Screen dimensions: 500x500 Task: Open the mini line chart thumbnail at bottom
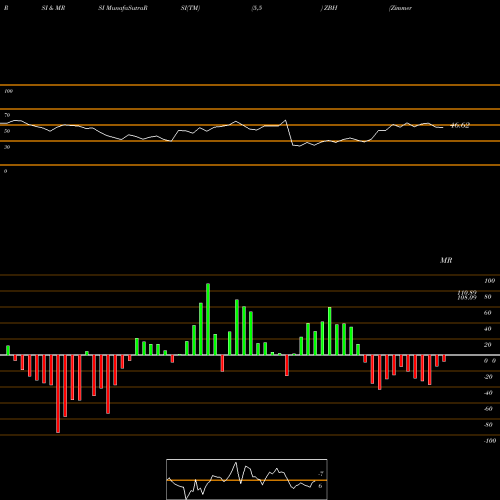coord(247,479)
